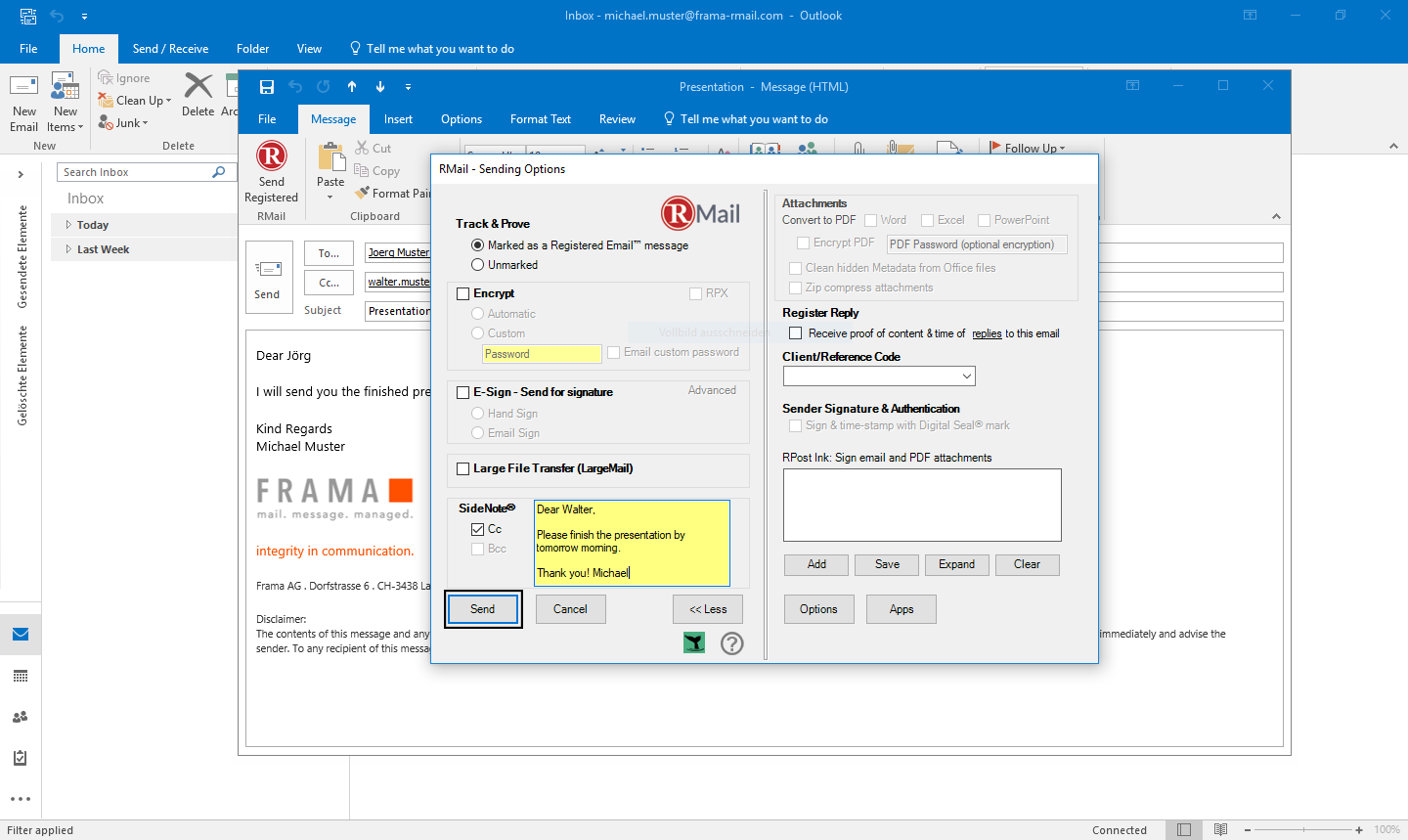Click Outlook send/receive icon in title bar

click(28, 16)
